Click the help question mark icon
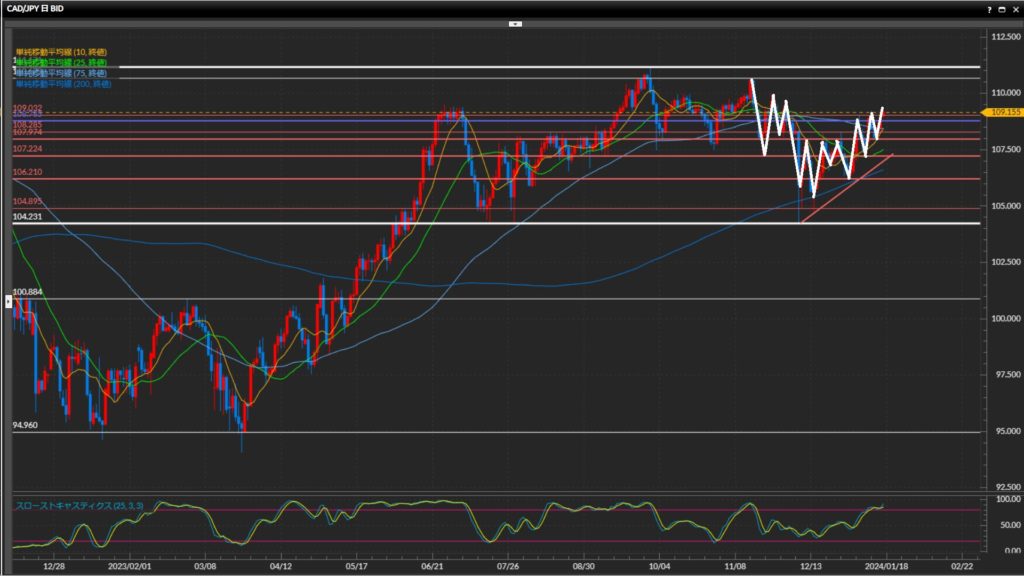This screenshot has height=576, width=1024. (x=989, y=8)
